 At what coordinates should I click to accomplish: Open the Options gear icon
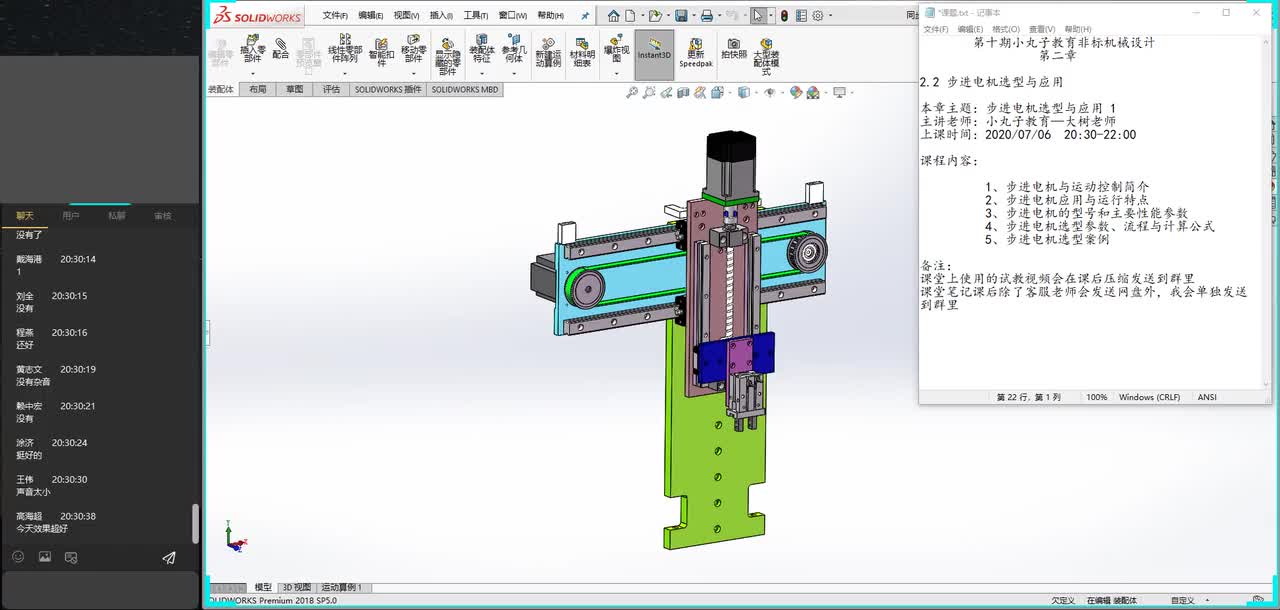tap(817, 15)
